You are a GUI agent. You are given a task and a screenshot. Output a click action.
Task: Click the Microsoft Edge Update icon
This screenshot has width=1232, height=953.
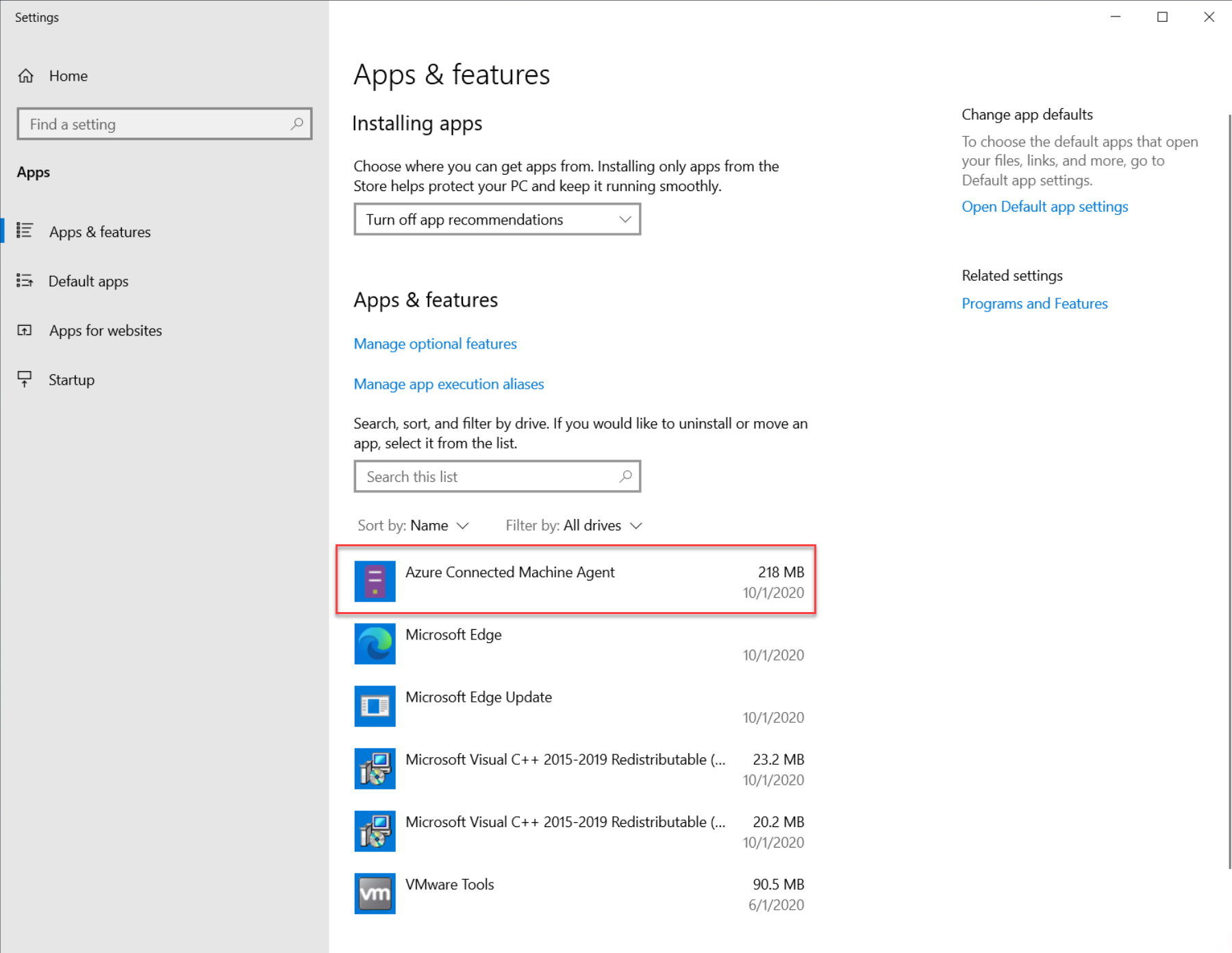[x=375, y=706]
